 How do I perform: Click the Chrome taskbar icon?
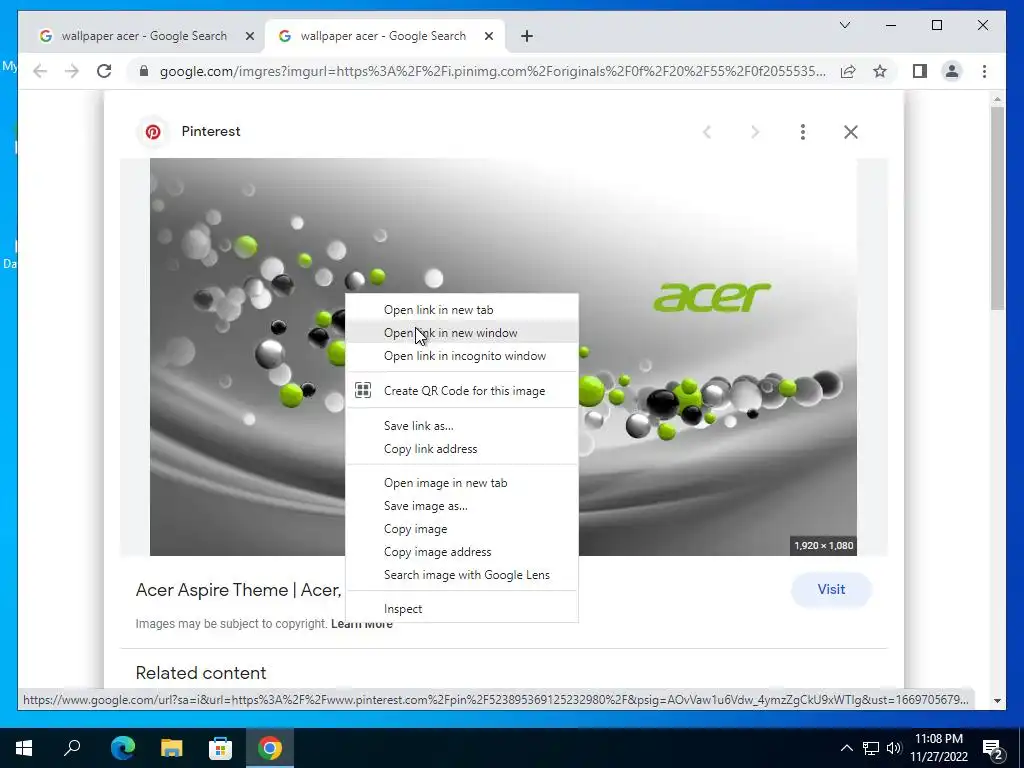coord(269,748)
